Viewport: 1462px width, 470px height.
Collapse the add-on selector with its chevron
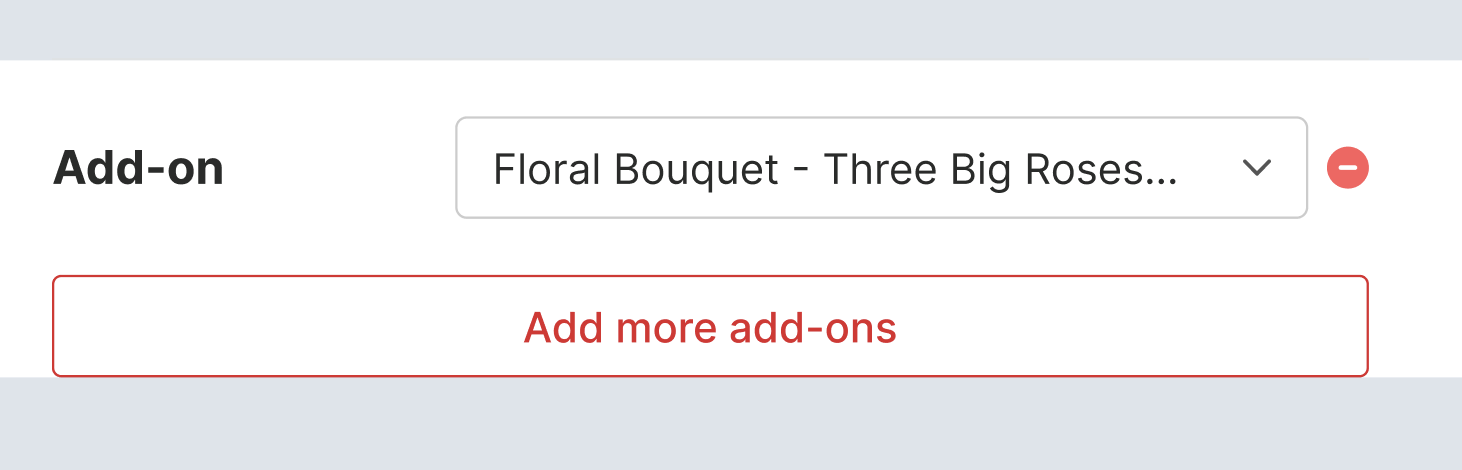[x=1255, y=168]
